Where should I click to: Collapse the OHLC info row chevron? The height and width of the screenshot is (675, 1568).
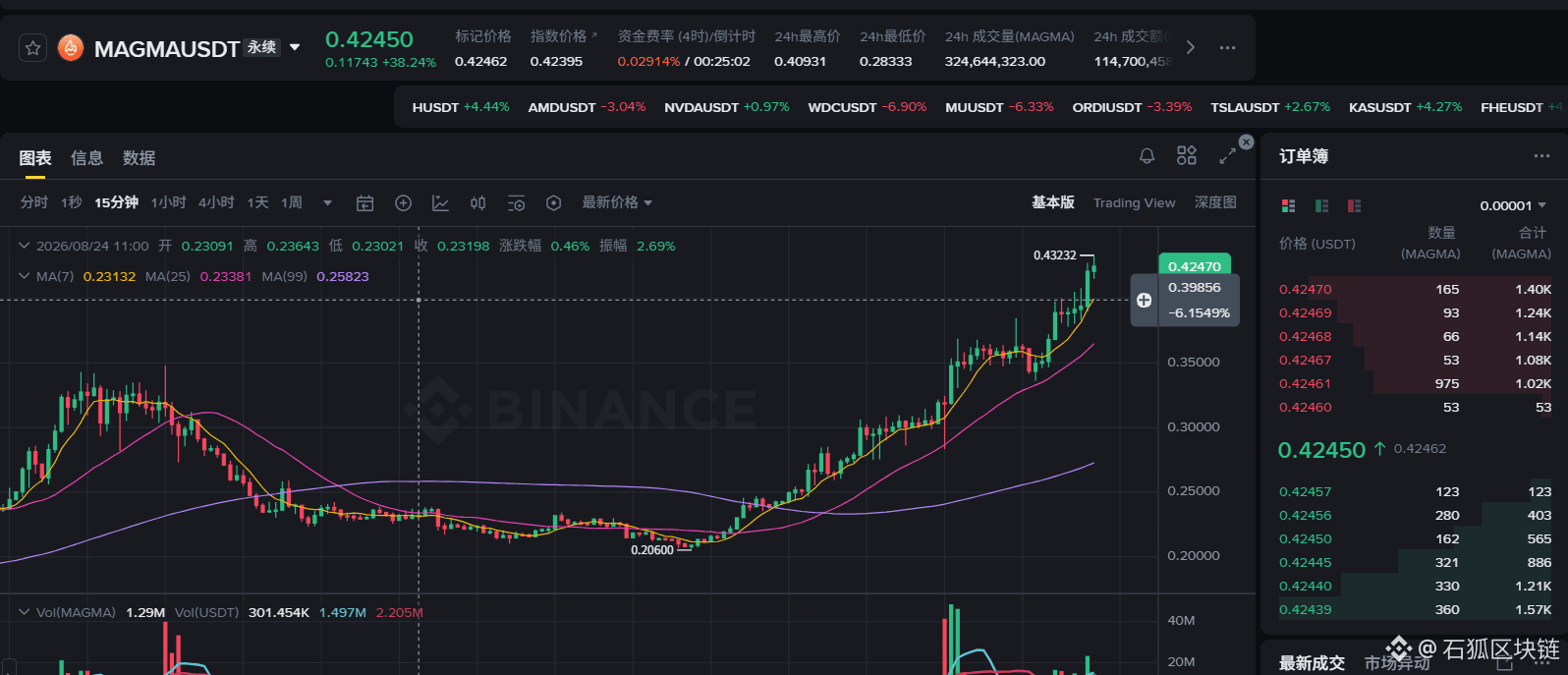pyautogui.click(x=25, y=246)
